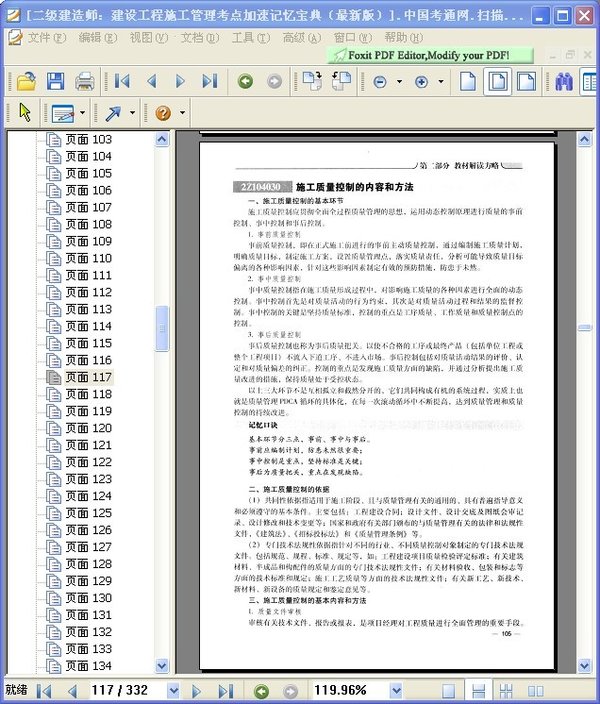This screenshot has height=704, width=600.
Task: Select 页面 110 in page tree
Action: [88, 259]
